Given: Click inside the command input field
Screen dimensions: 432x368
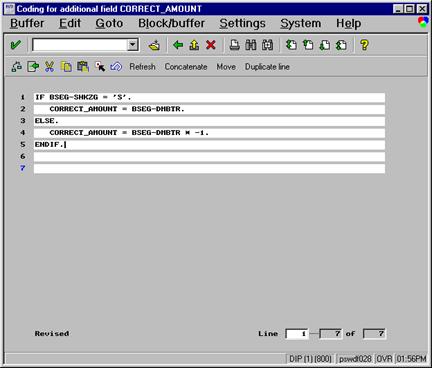Looking at the screenshot, I should click(80, 45).
